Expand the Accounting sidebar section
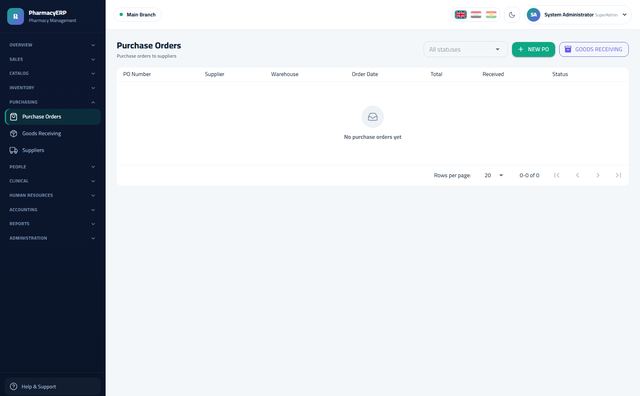 (53, 209)
